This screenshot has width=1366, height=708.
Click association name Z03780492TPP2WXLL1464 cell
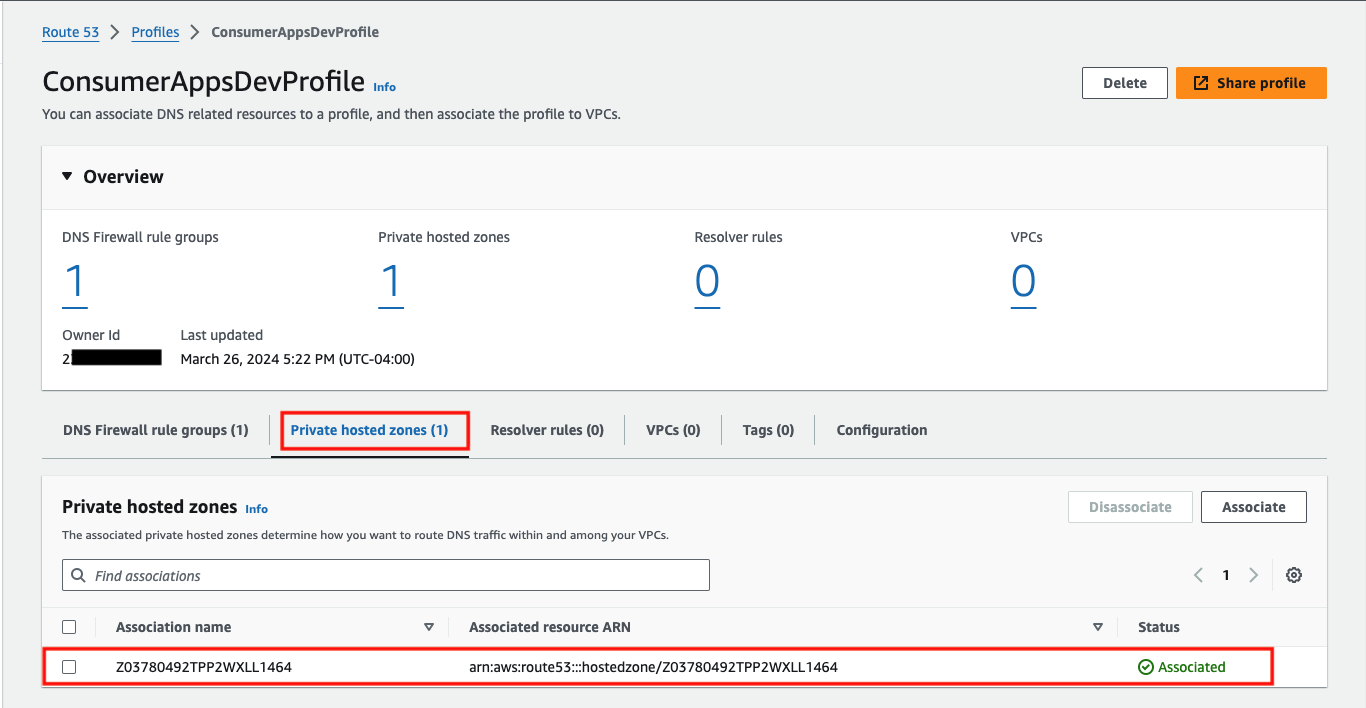coord(204,667)
